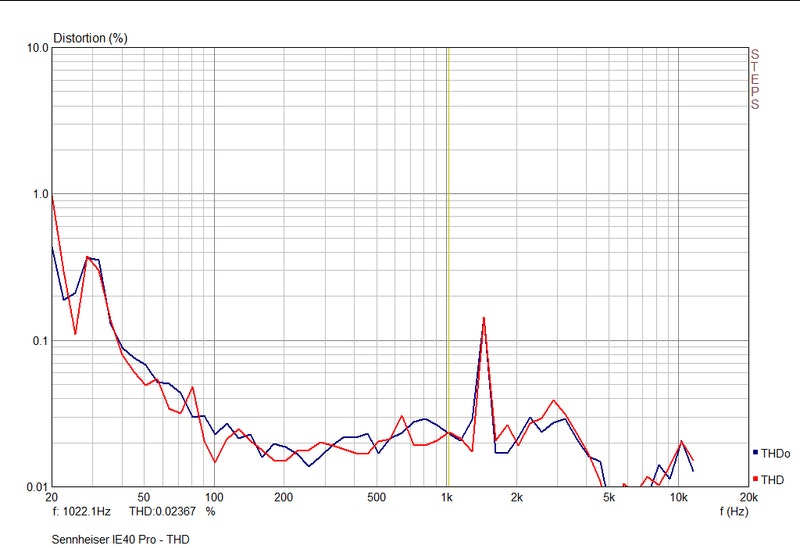
Task: Click the 10.0 distortion axis tick label
Action: 36,48
